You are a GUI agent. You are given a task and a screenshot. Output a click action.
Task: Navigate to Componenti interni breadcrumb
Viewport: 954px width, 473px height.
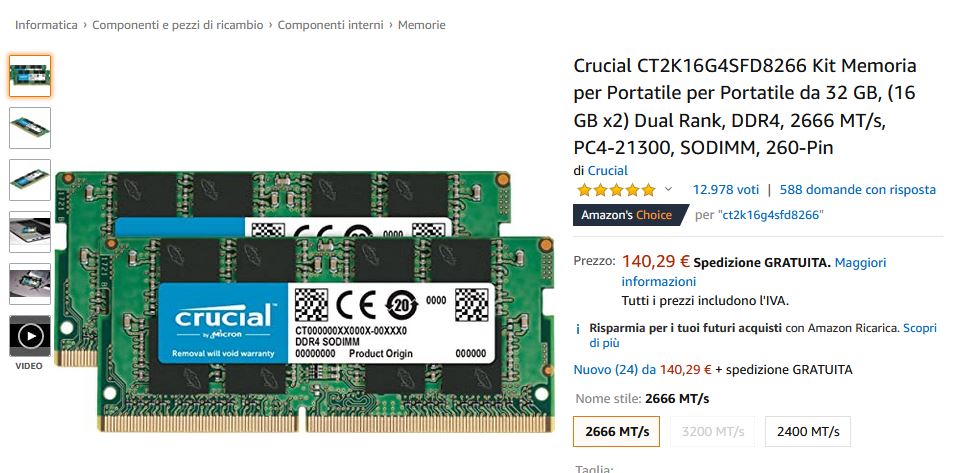click(x=330, y=25)
